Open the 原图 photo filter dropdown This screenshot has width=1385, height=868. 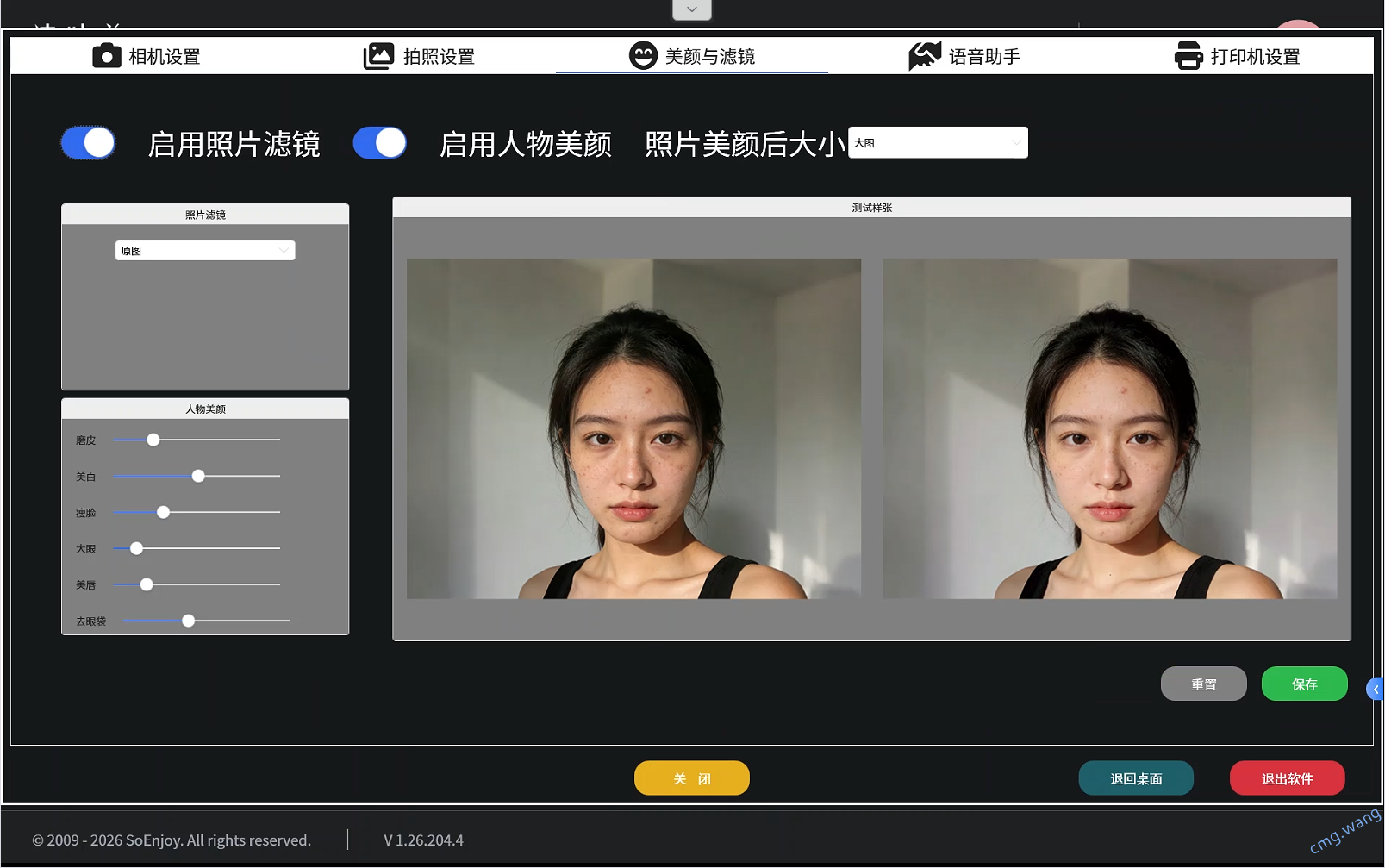[205, 251]
